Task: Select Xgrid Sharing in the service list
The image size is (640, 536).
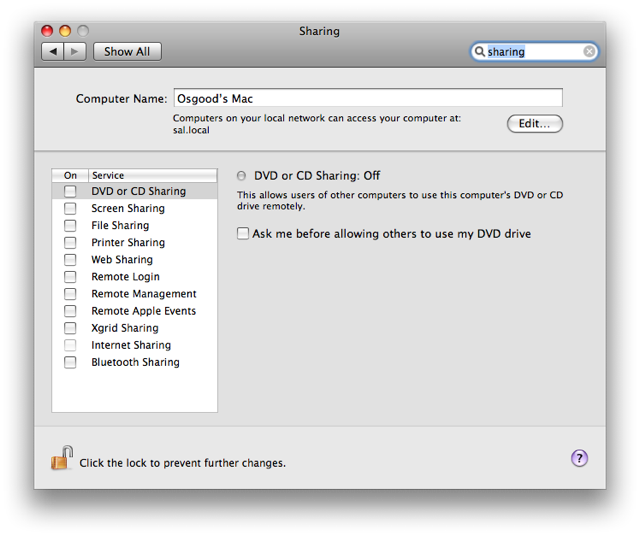Action: pos(135,328)
